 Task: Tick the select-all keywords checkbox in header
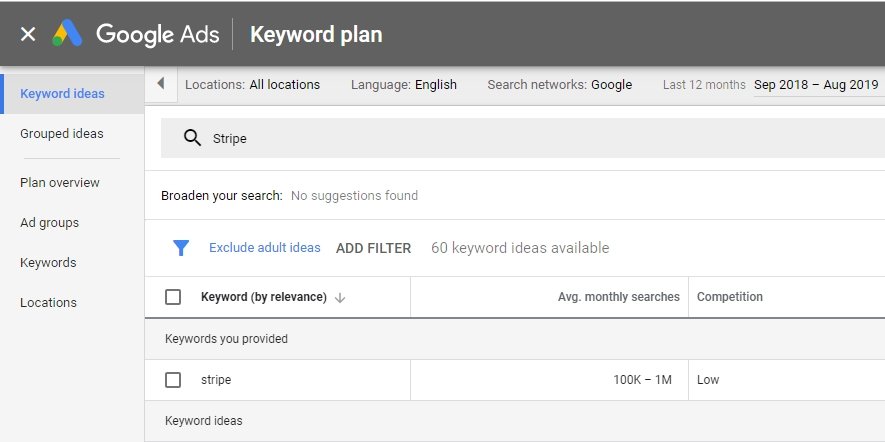click(173, 297)
